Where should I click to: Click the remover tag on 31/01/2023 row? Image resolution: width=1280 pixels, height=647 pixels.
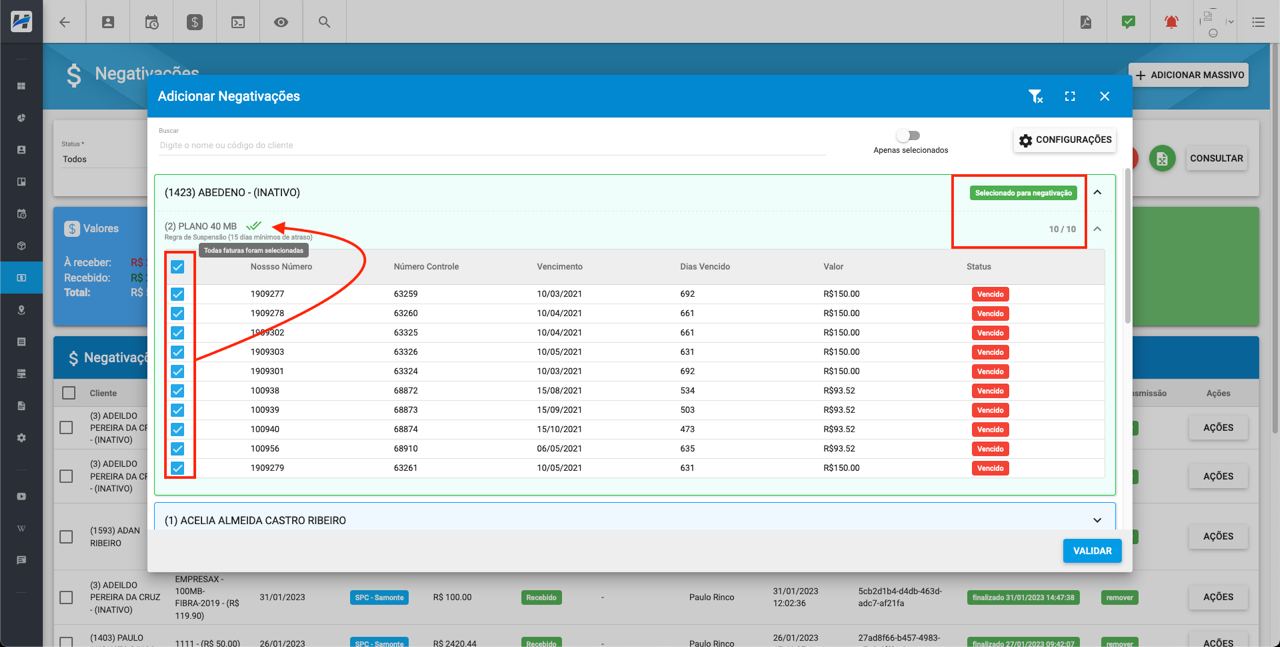(x=1120, y=597)
